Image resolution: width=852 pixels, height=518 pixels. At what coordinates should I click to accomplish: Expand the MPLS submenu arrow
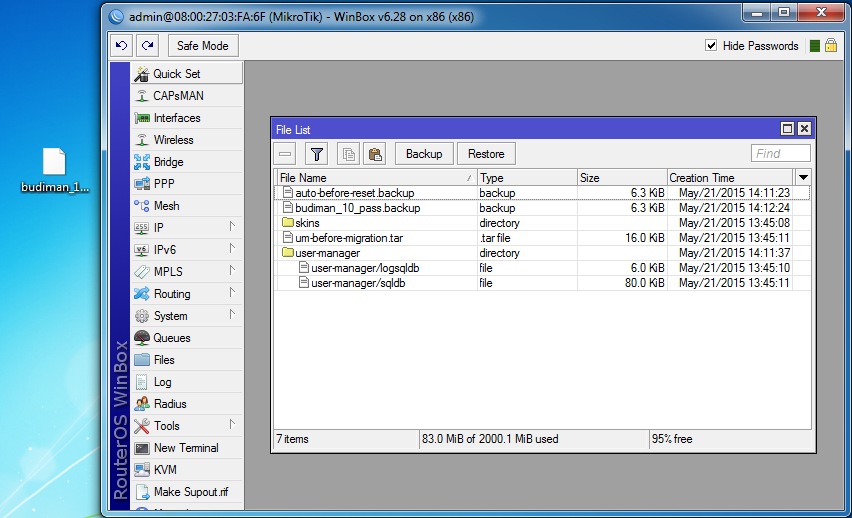[232, 270]
